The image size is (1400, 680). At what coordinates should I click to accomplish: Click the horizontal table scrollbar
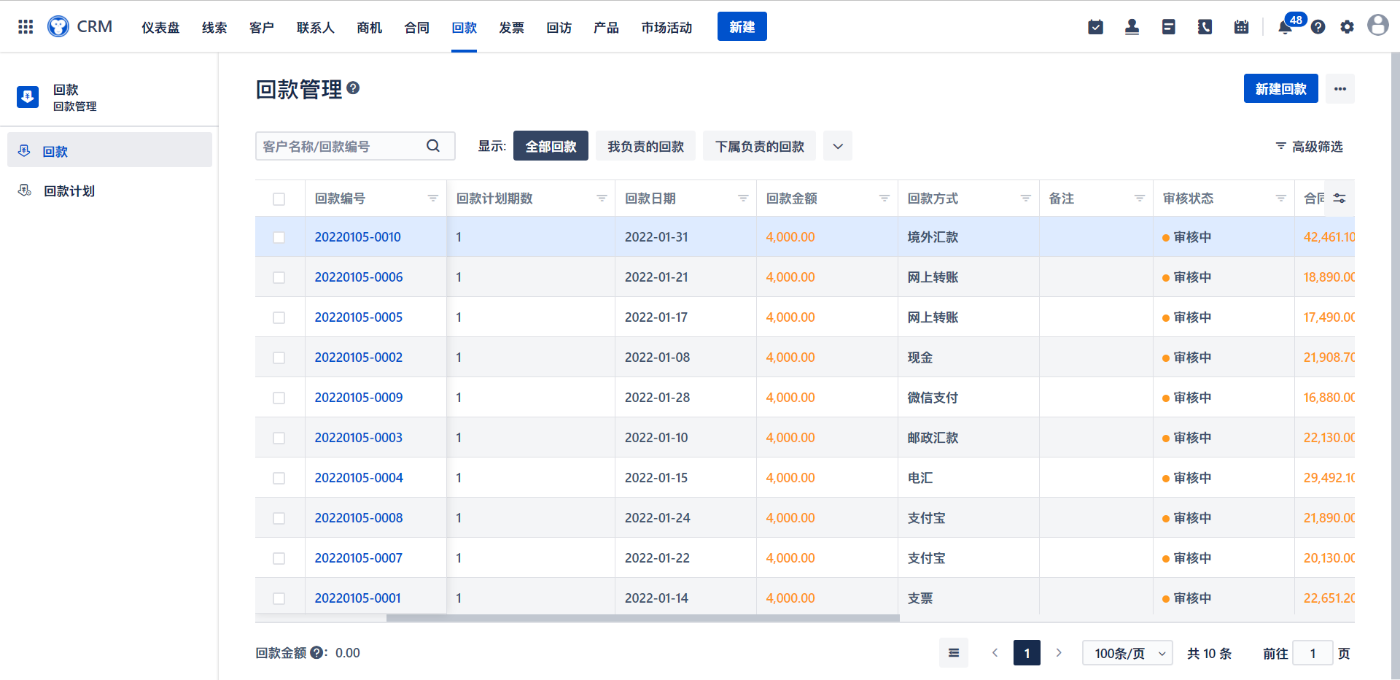coord(642,618)
